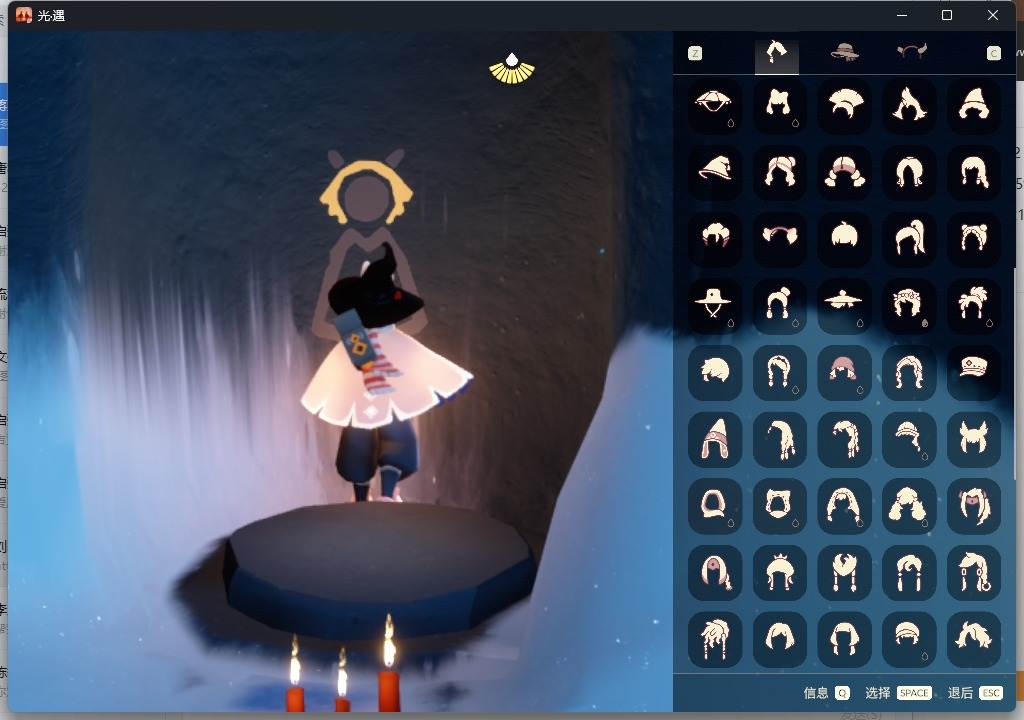Pick the cat-ear hood headpiece
1024x720 pixels.
780,506
